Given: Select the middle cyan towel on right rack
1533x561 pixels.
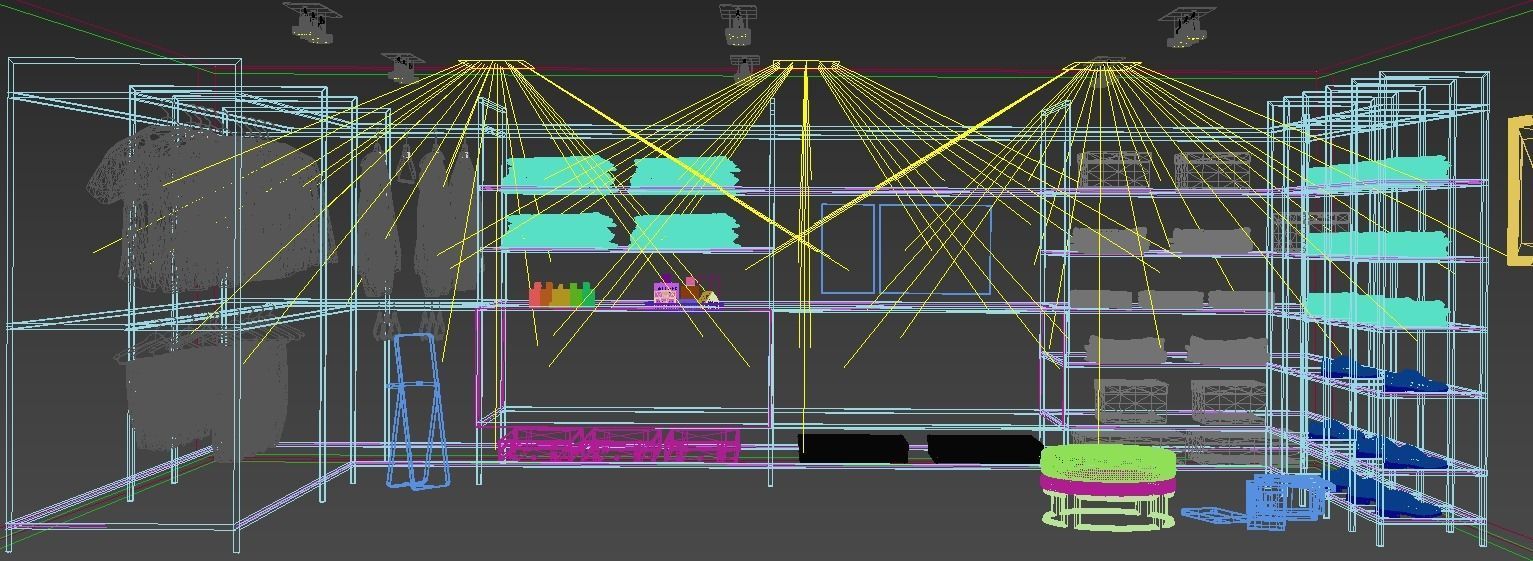Looking at the screenshot, I should 1378,245.
